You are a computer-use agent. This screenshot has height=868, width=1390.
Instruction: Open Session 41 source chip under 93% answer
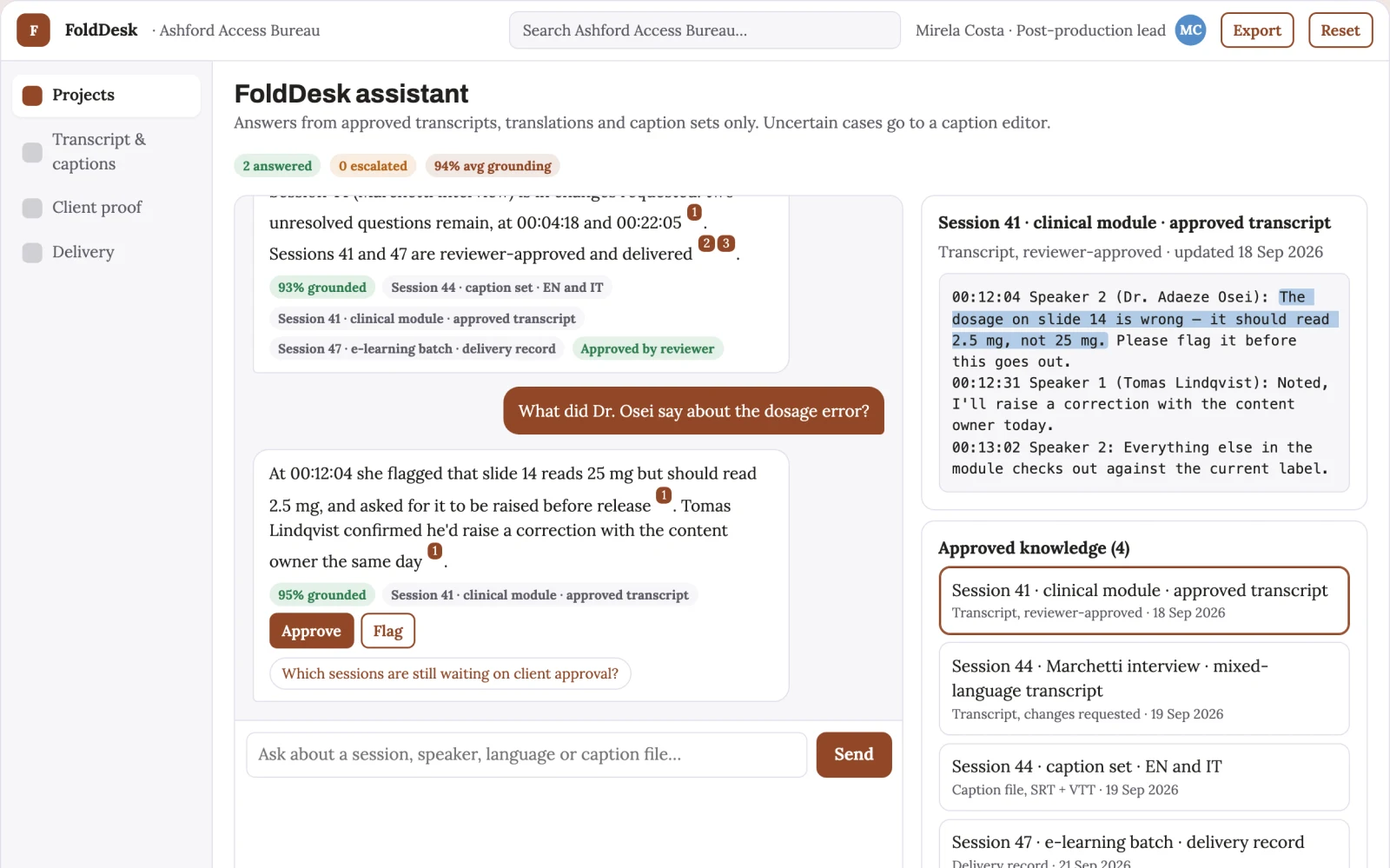pyautogui.click(x=427, y=319)
